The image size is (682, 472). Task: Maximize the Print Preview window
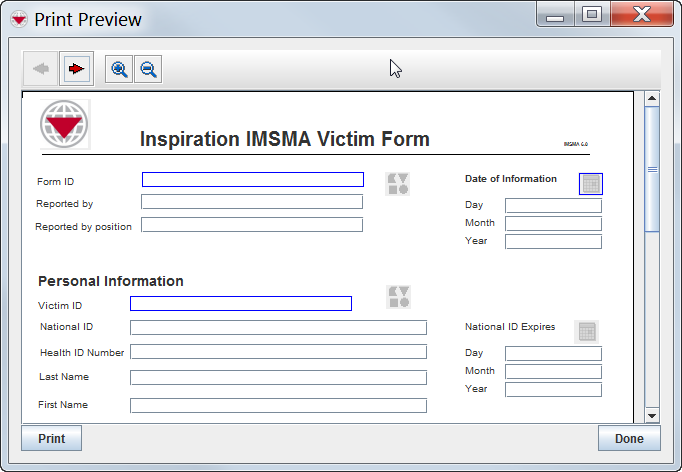(x=591, y=15)
